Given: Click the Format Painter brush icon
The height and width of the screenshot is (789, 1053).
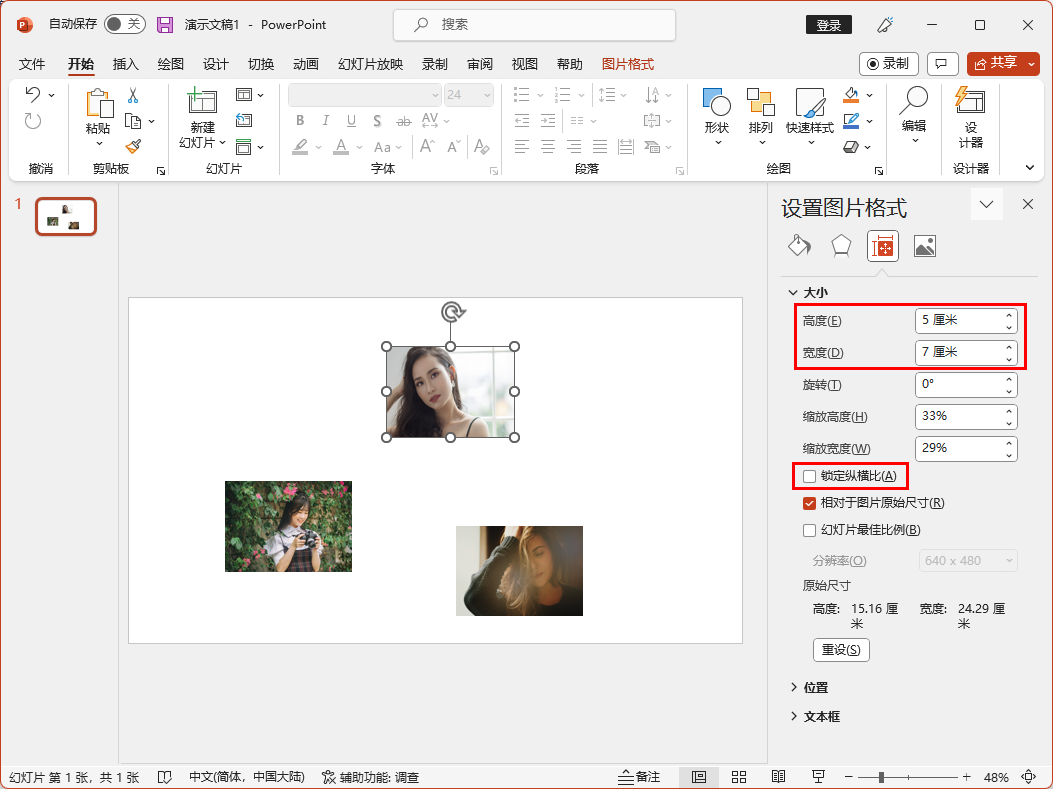Looking at the screenshot, I should pyautogui.click(x=133, y=147).
